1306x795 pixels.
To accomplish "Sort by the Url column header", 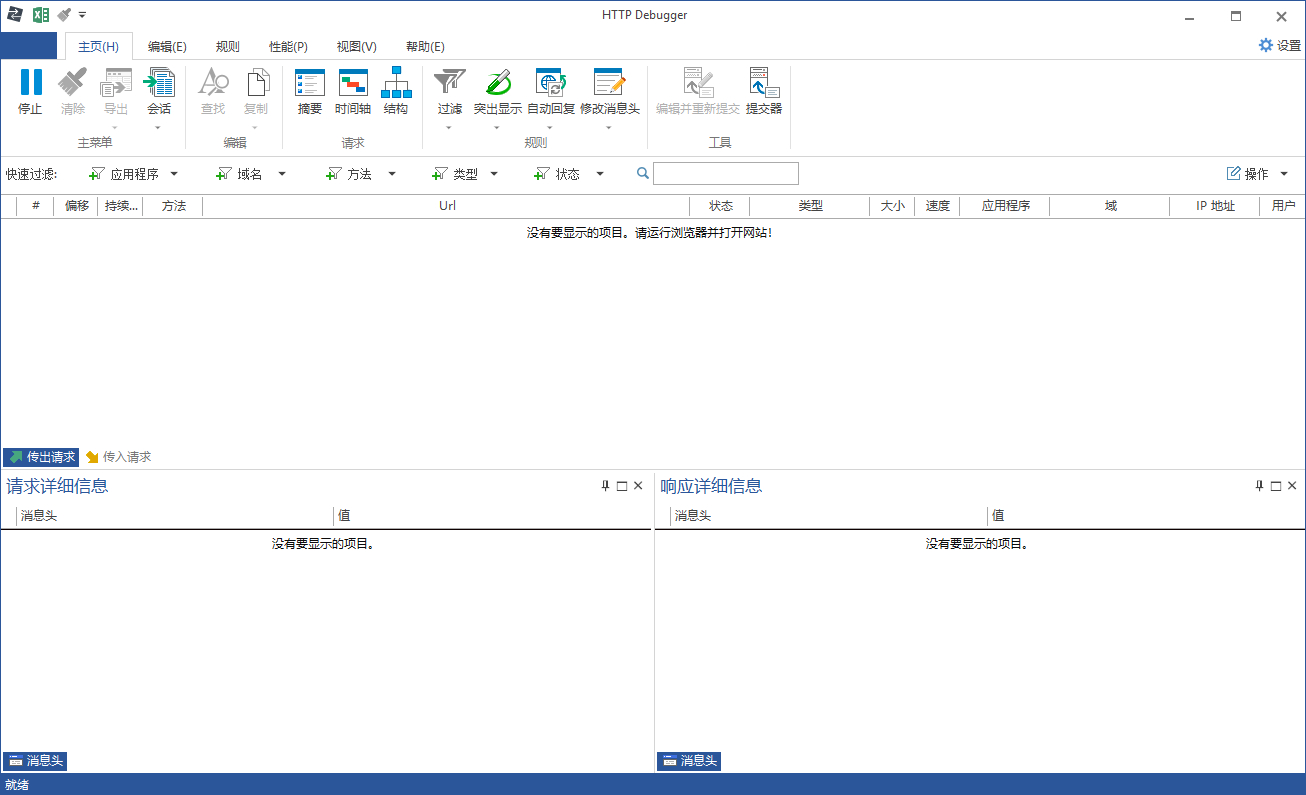I will (x=446, y=206).
